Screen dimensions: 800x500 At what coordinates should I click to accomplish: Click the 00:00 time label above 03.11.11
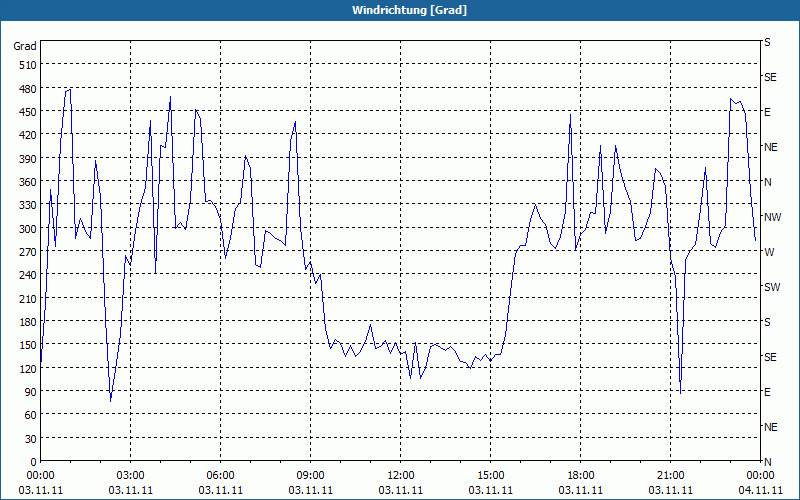coord(40,476)
